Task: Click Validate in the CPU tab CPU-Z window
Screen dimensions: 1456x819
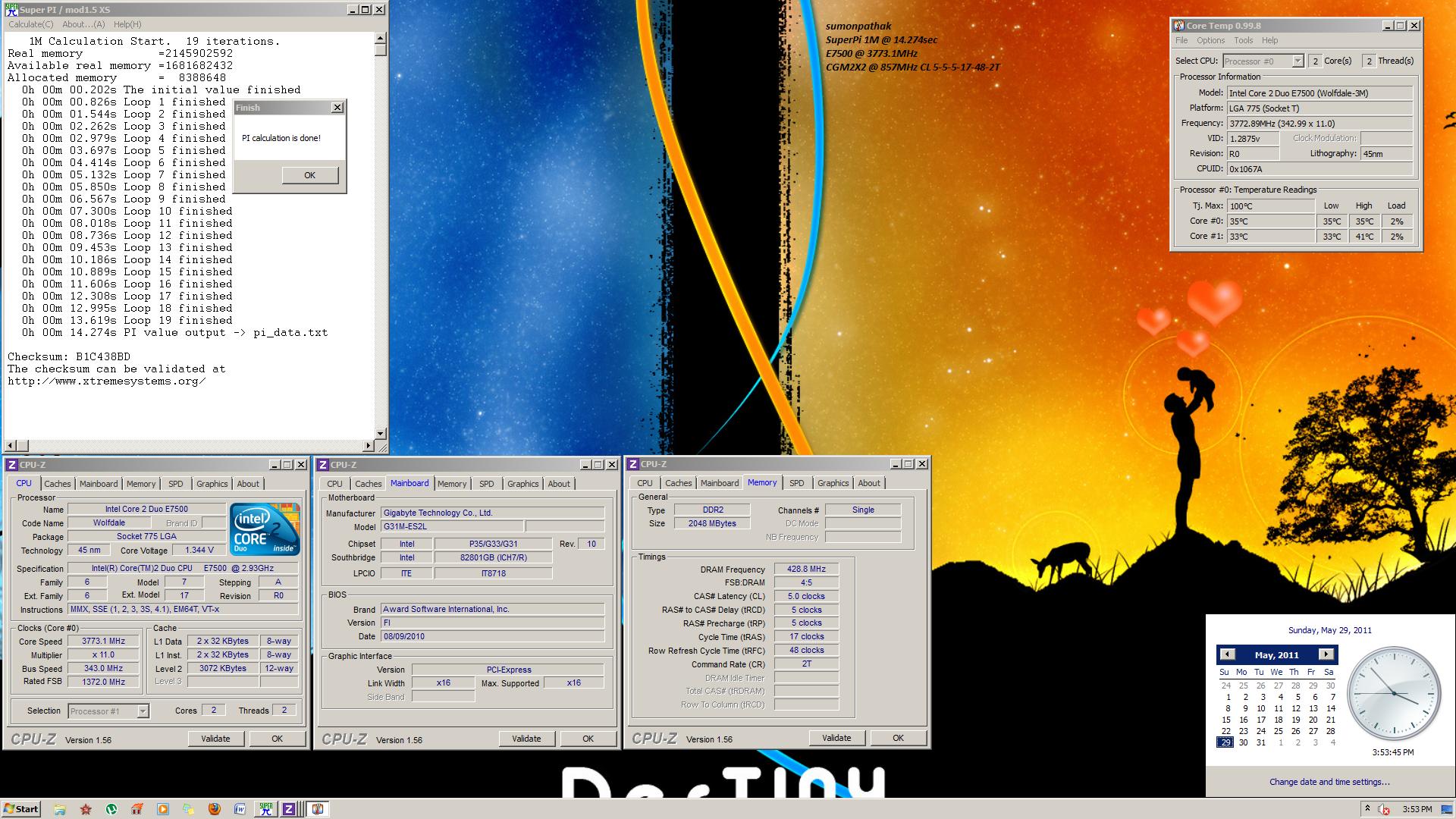Action: point(215,739)
